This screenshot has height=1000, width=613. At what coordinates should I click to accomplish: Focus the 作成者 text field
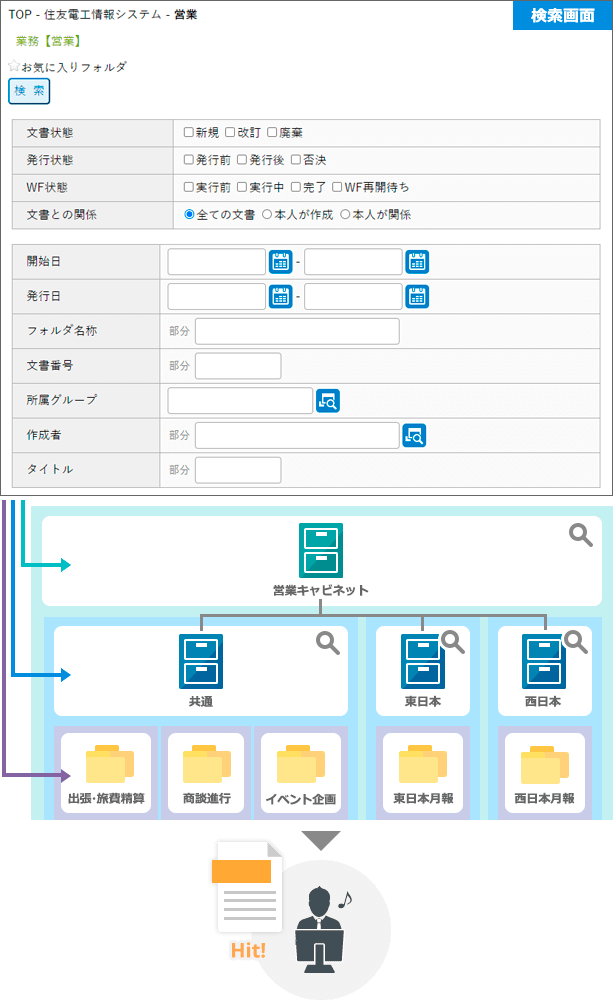pyautogui.click(x=297, y=436)
